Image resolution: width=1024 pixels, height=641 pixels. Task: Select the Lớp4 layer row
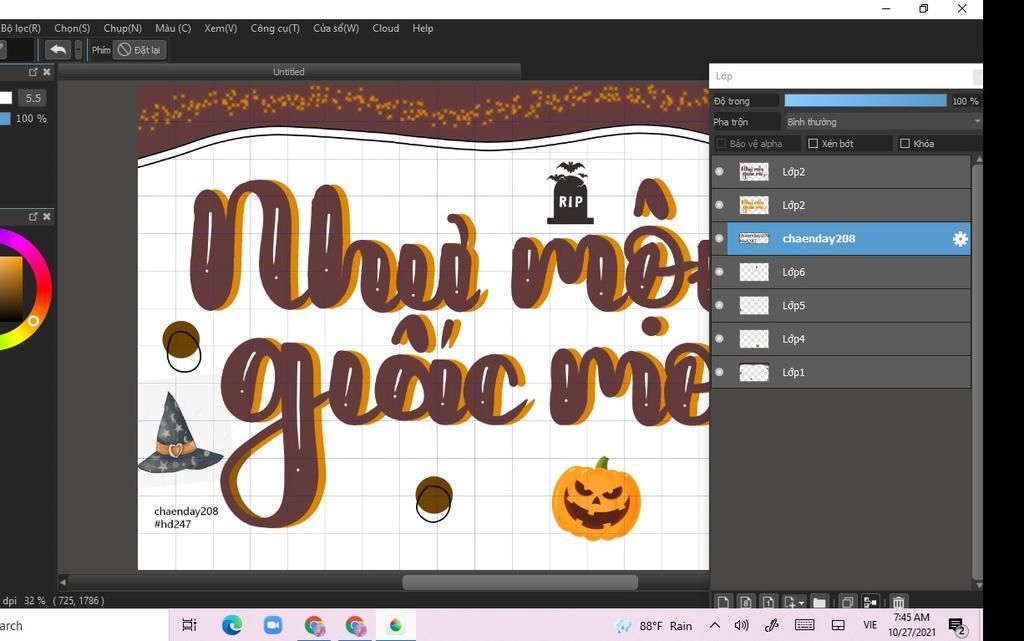coord(840,338)
